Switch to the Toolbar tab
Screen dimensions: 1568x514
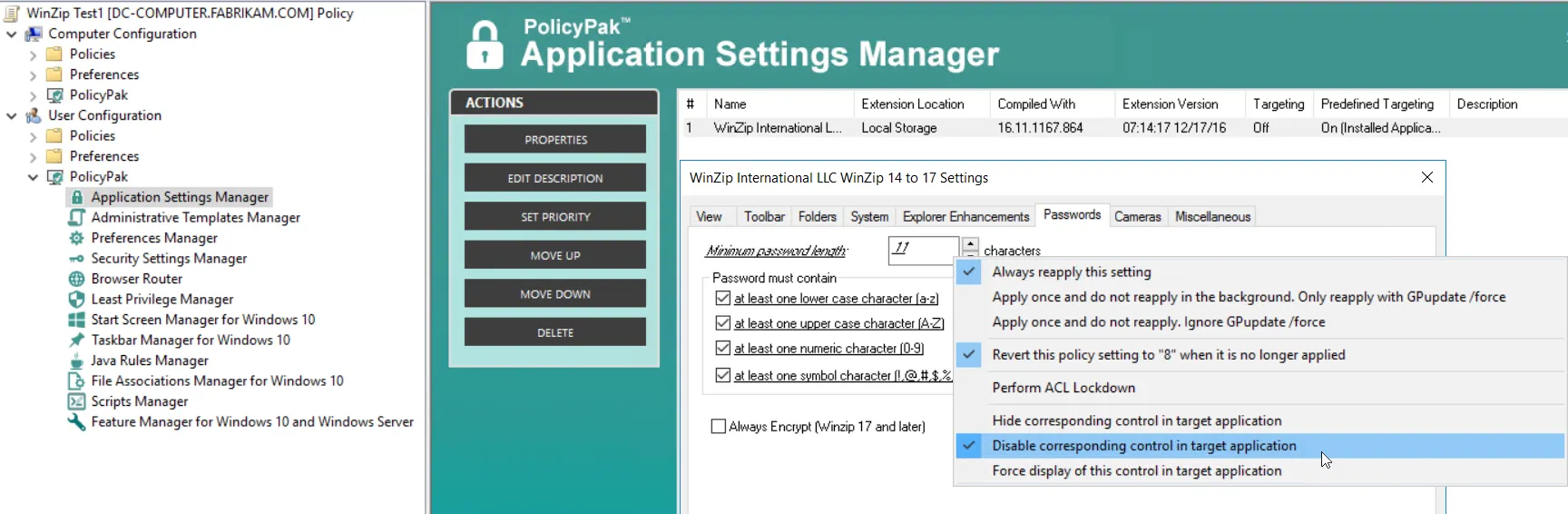pos(764,216)
